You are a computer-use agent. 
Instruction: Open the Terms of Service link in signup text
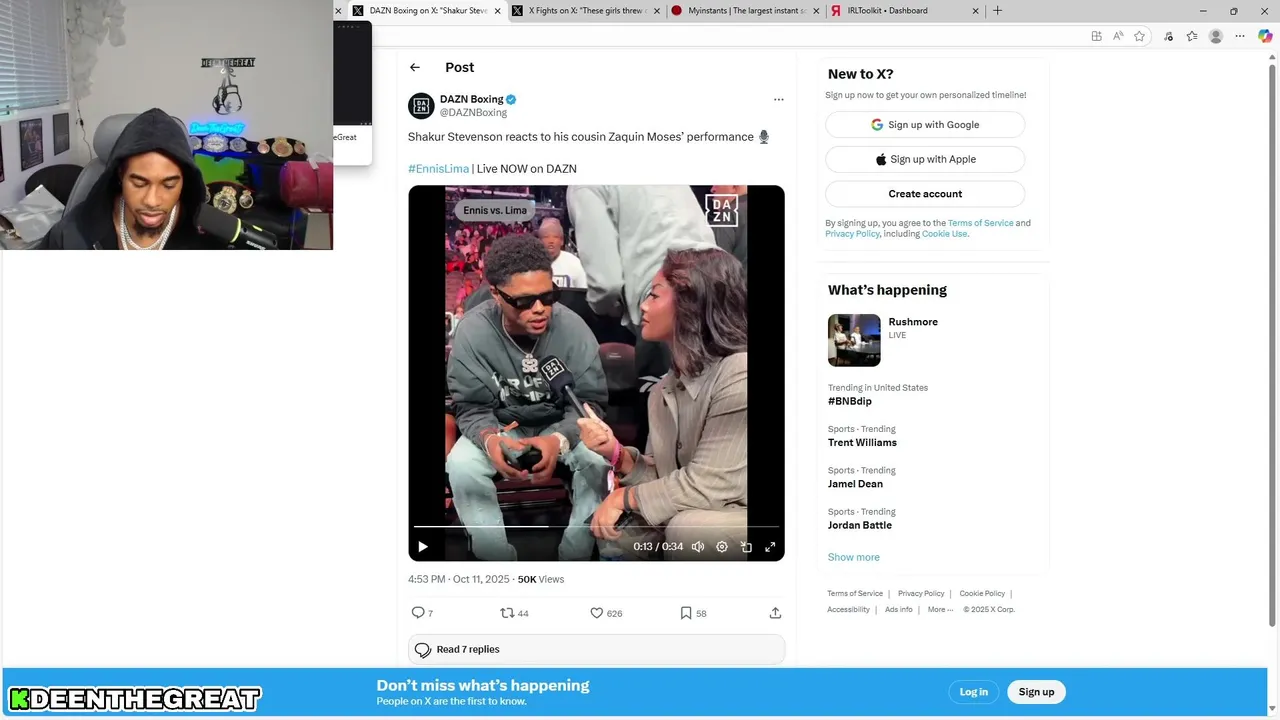(980, 223)
